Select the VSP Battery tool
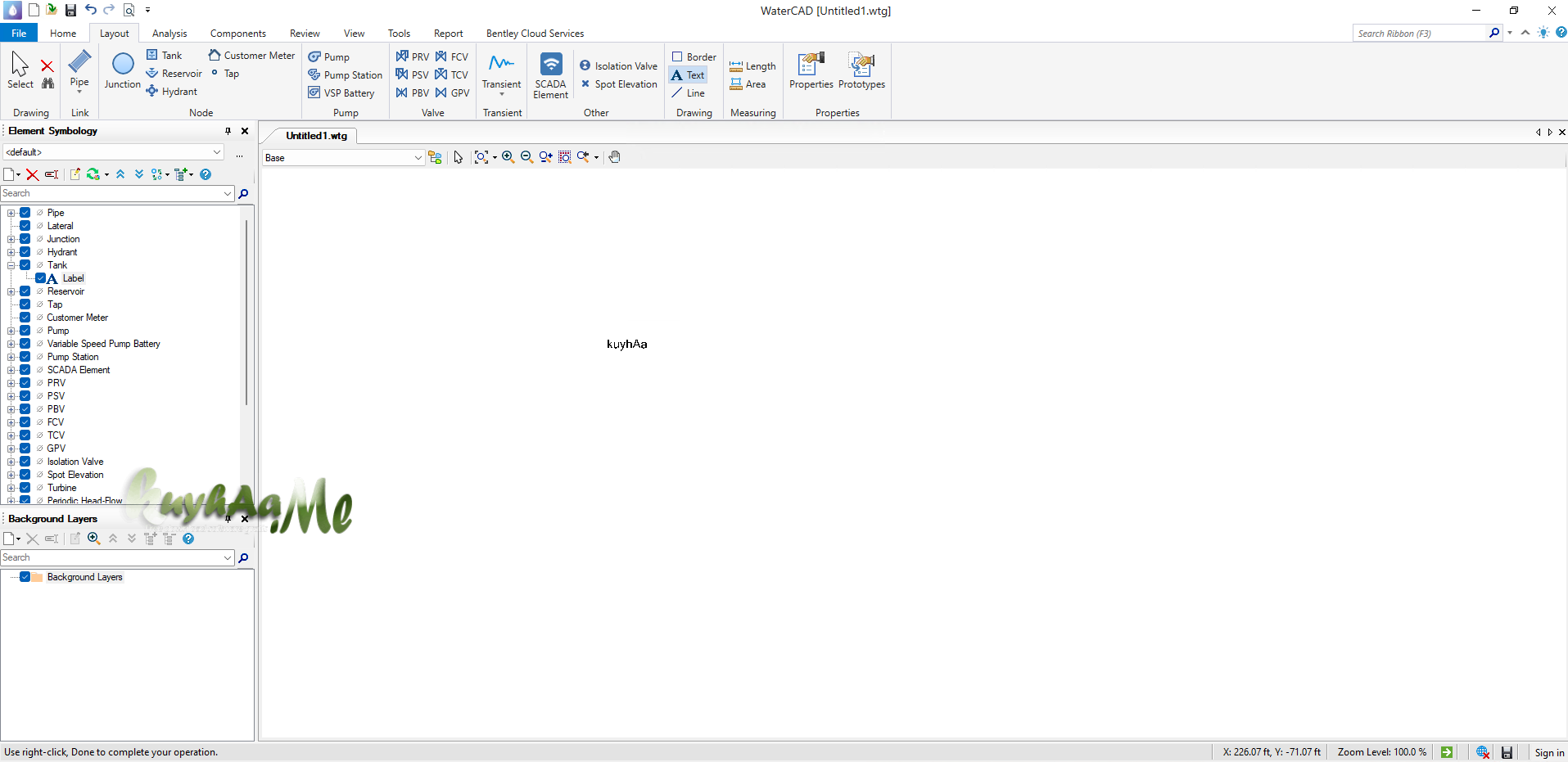 pyautogui.click(x=341, y=92)
